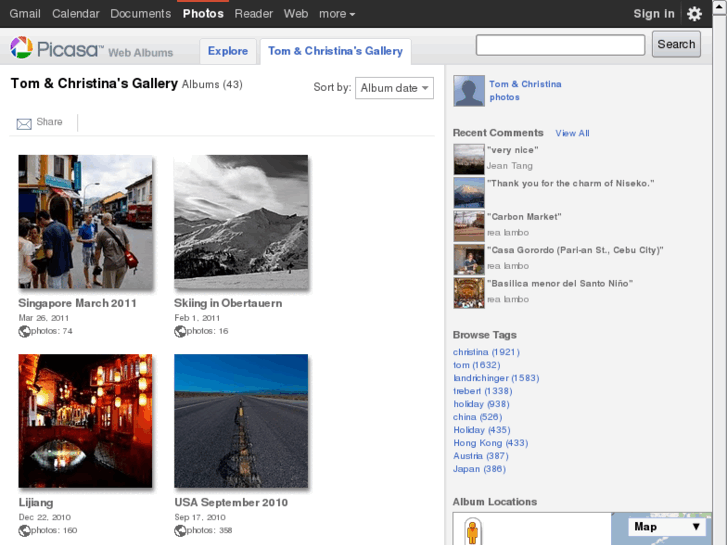The image size is (727, 545).
Task: Click globe icon under USA September 2010
Action: pyautogui.click(x=180, y=531)
